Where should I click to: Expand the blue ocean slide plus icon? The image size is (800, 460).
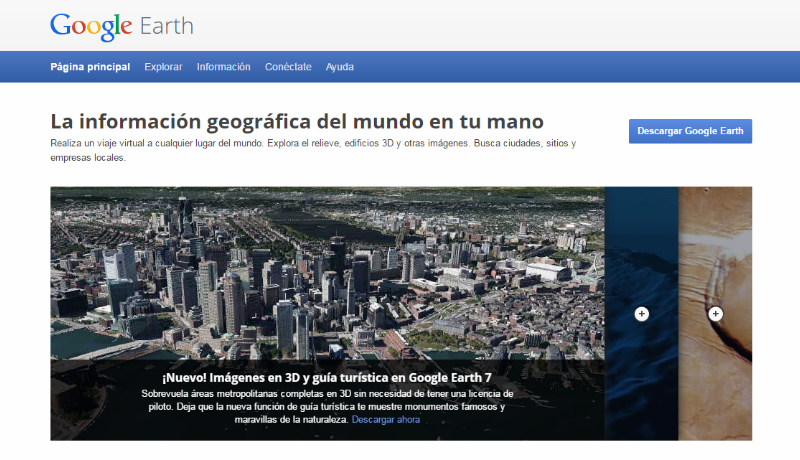642,314
